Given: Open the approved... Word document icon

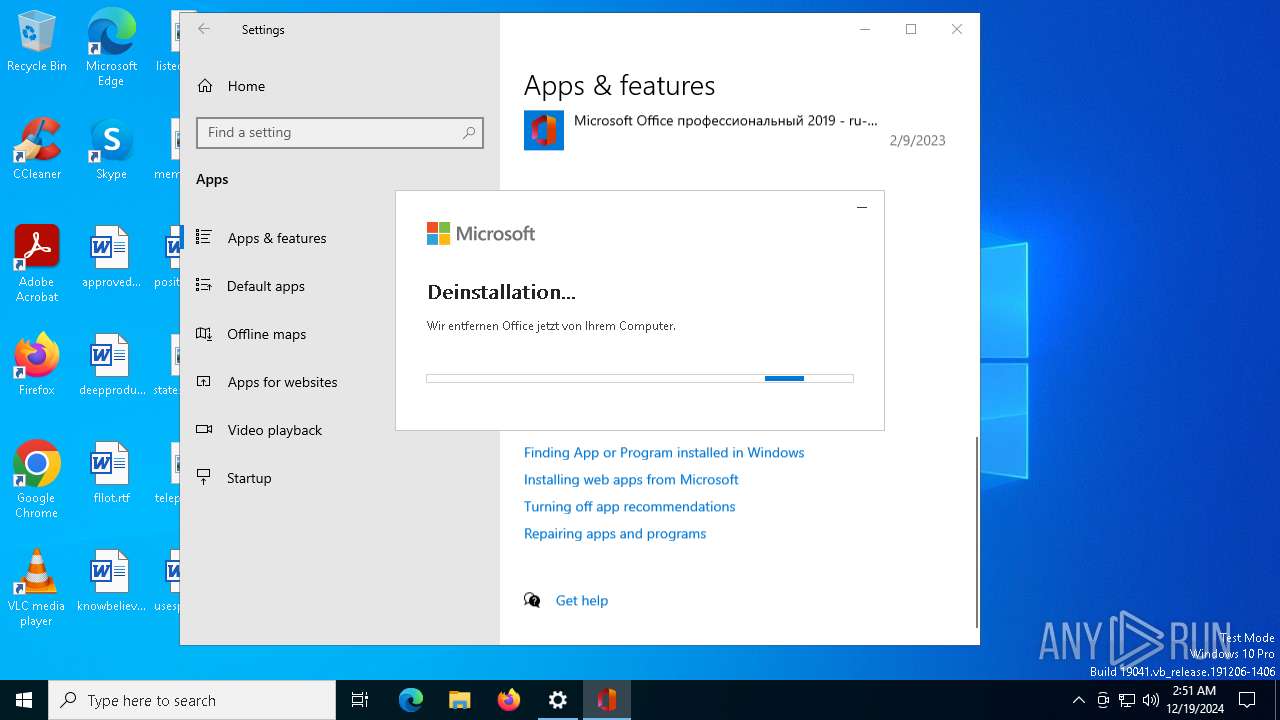Looking at the screenshot, I should [111, 258].
